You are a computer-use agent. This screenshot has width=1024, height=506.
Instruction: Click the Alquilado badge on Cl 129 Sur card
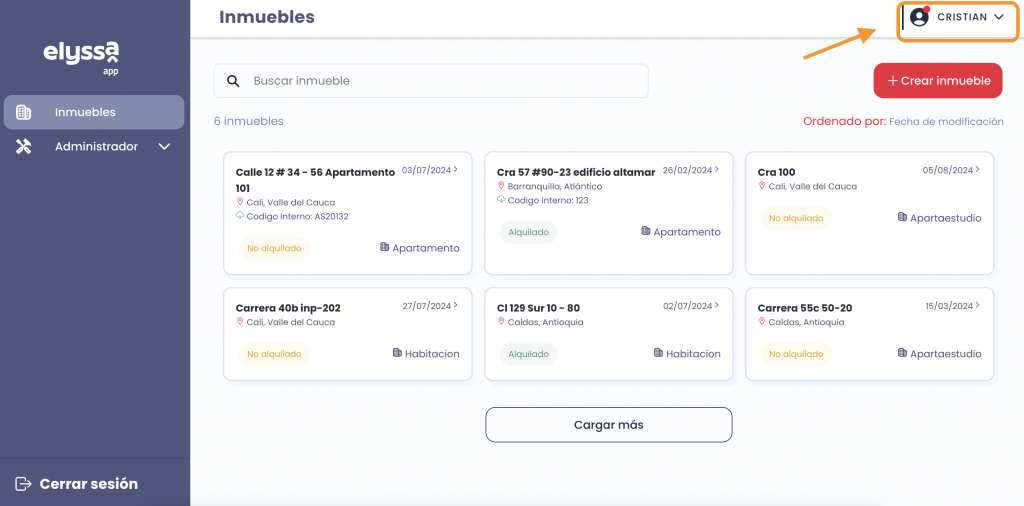tap(528, 354)
